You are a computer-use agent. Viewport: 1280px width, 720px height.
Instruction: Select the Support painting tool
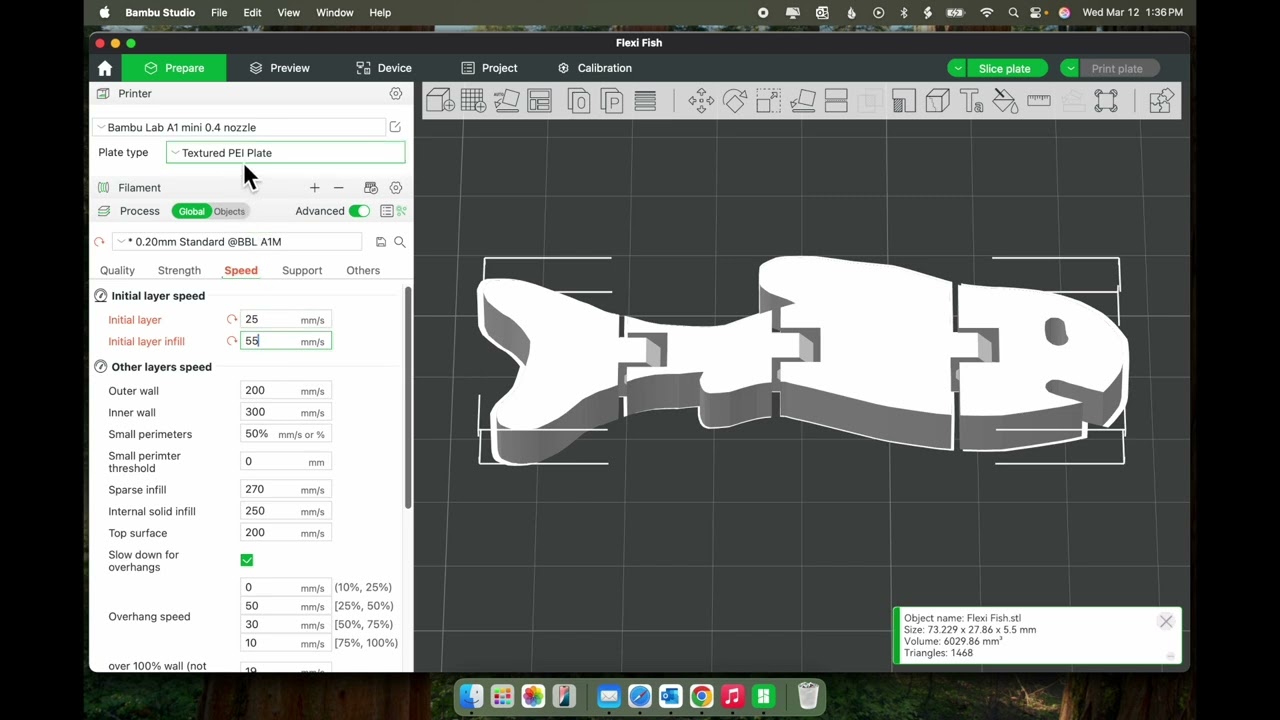[x=904, y=100]
